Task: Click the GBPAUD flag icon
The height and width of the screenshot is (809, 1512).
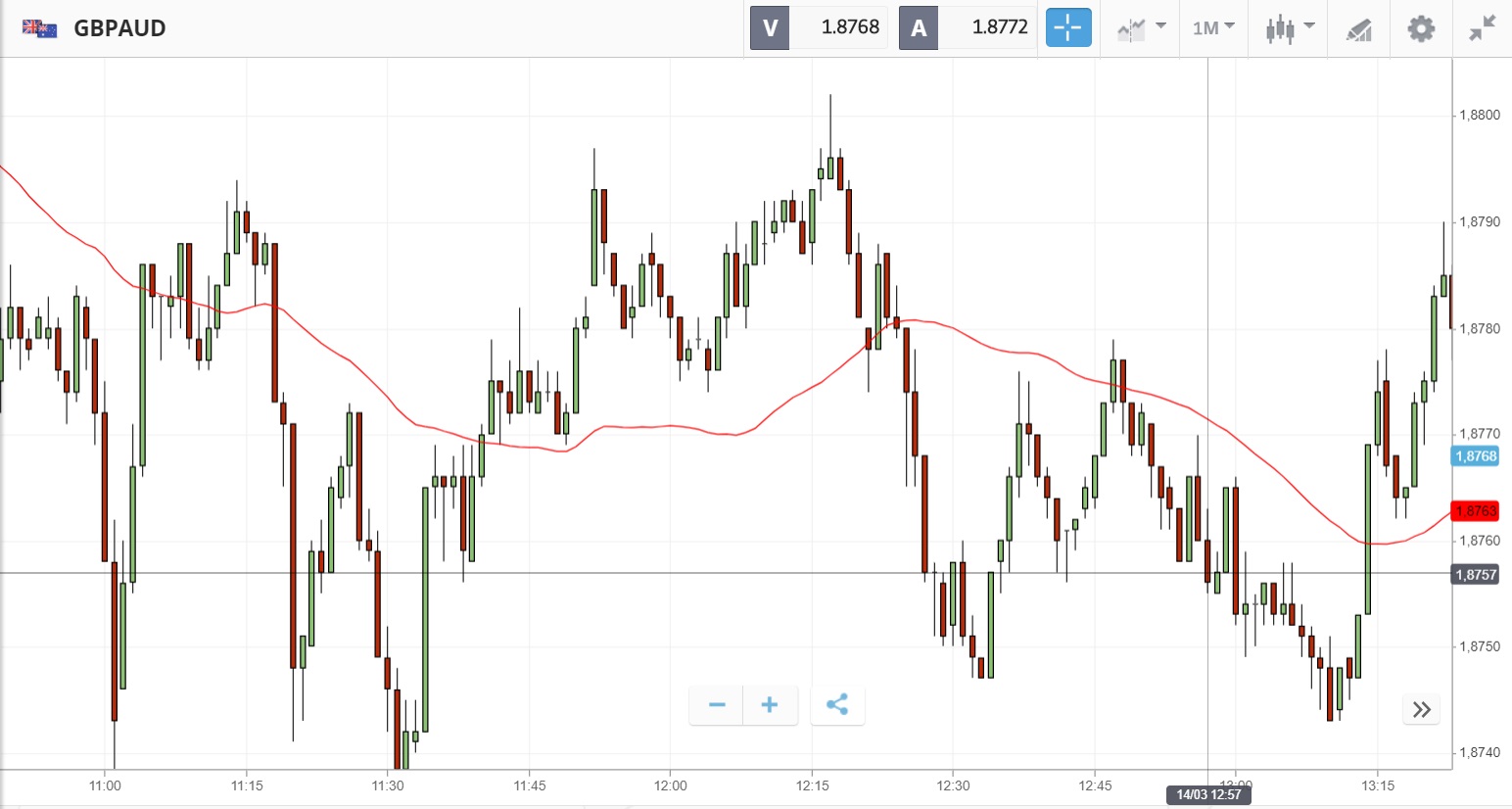Action: pyautogui.click(x=39, y=27)
